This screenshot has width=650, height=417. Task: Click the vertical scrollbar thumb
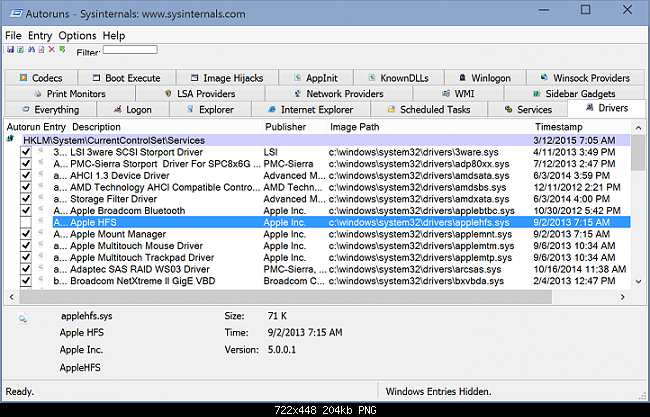pyautogui.click(x=638, y=153)
